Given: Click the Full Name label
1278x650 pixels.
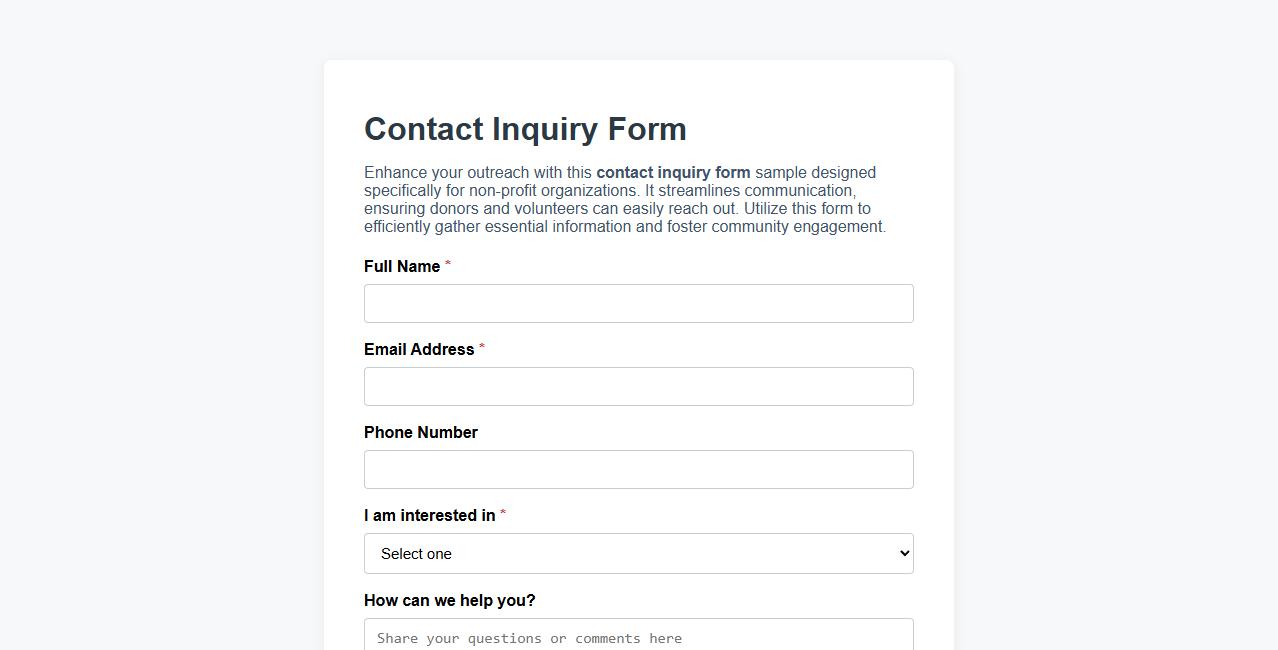Looking at the screenshot, I should [401, 266].
